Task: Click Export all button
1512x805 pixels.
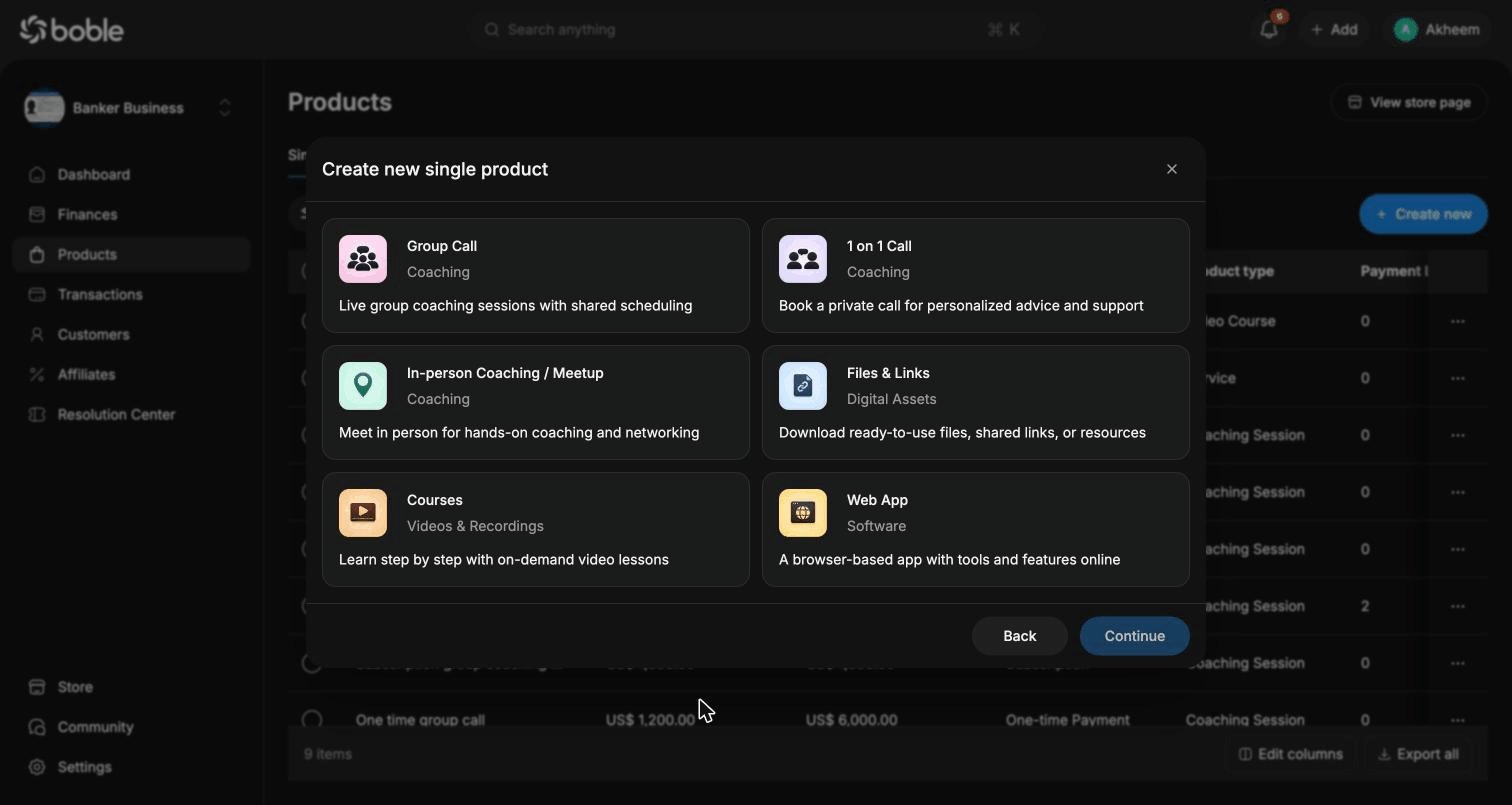Action: point(1418,754)
